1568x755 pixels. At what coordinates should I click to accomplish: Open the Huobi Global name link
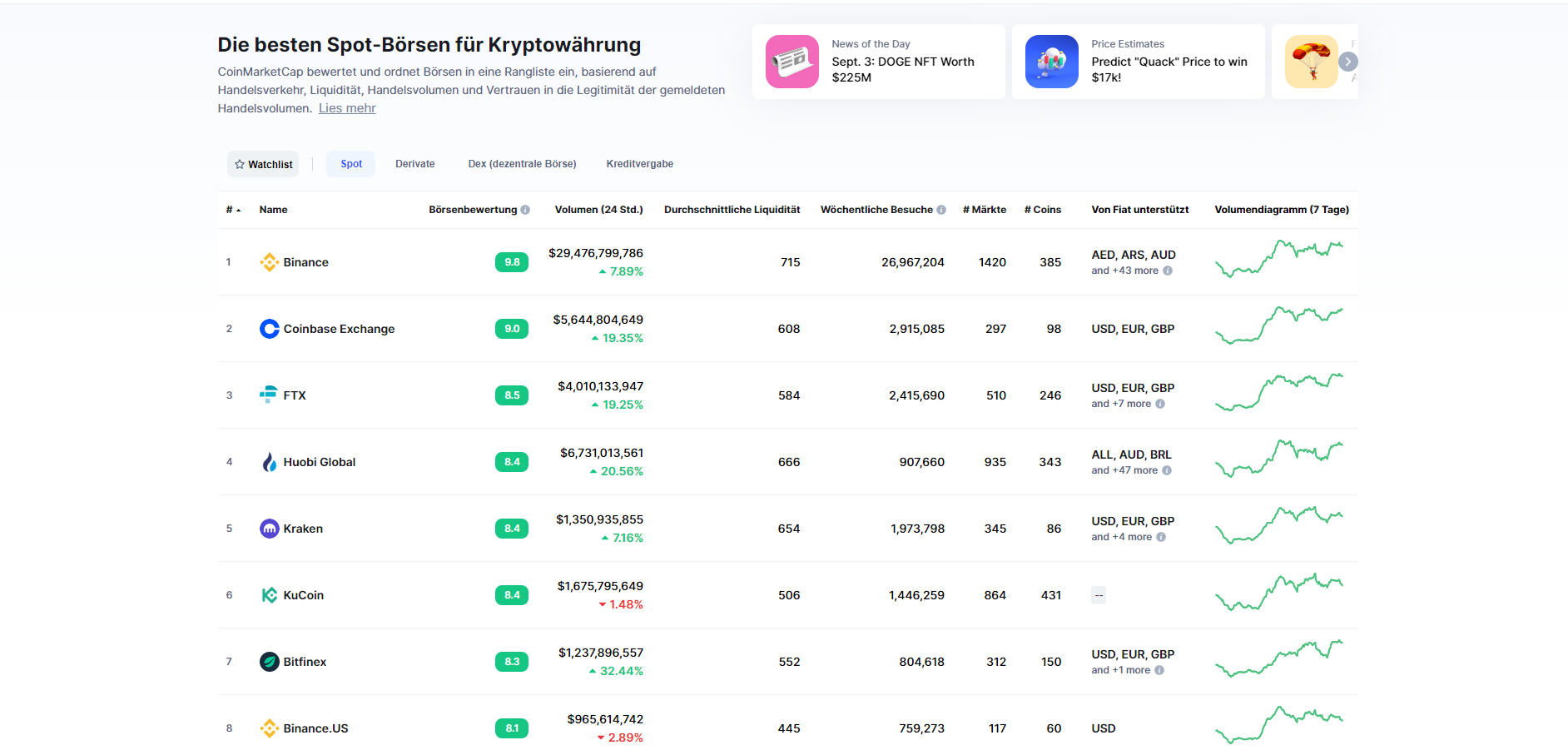(319, 462)
